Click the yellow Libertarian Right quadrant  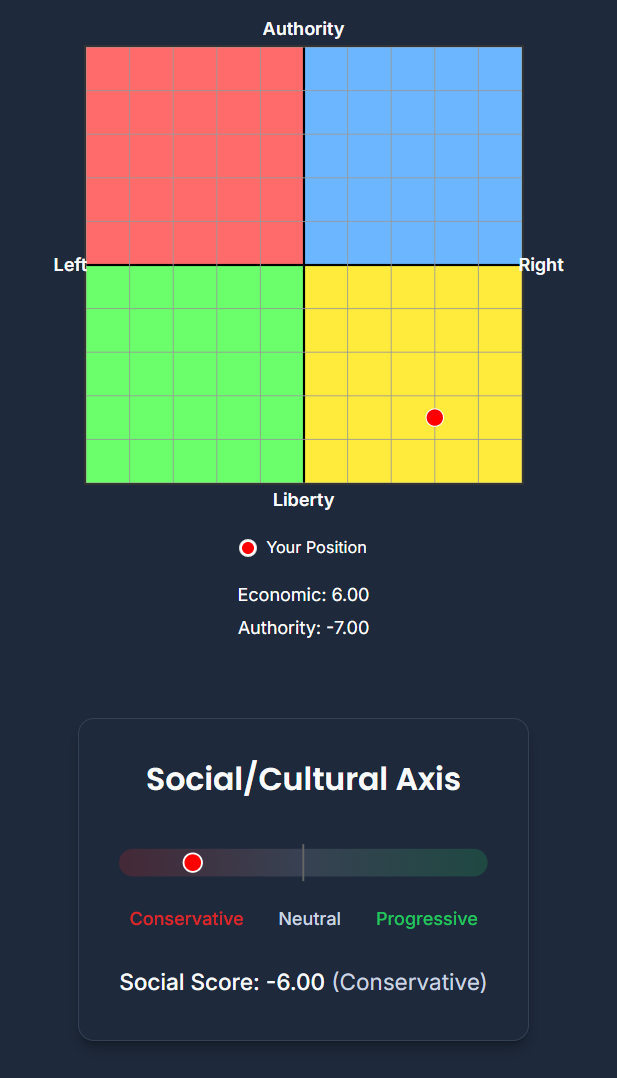[413, 374]
